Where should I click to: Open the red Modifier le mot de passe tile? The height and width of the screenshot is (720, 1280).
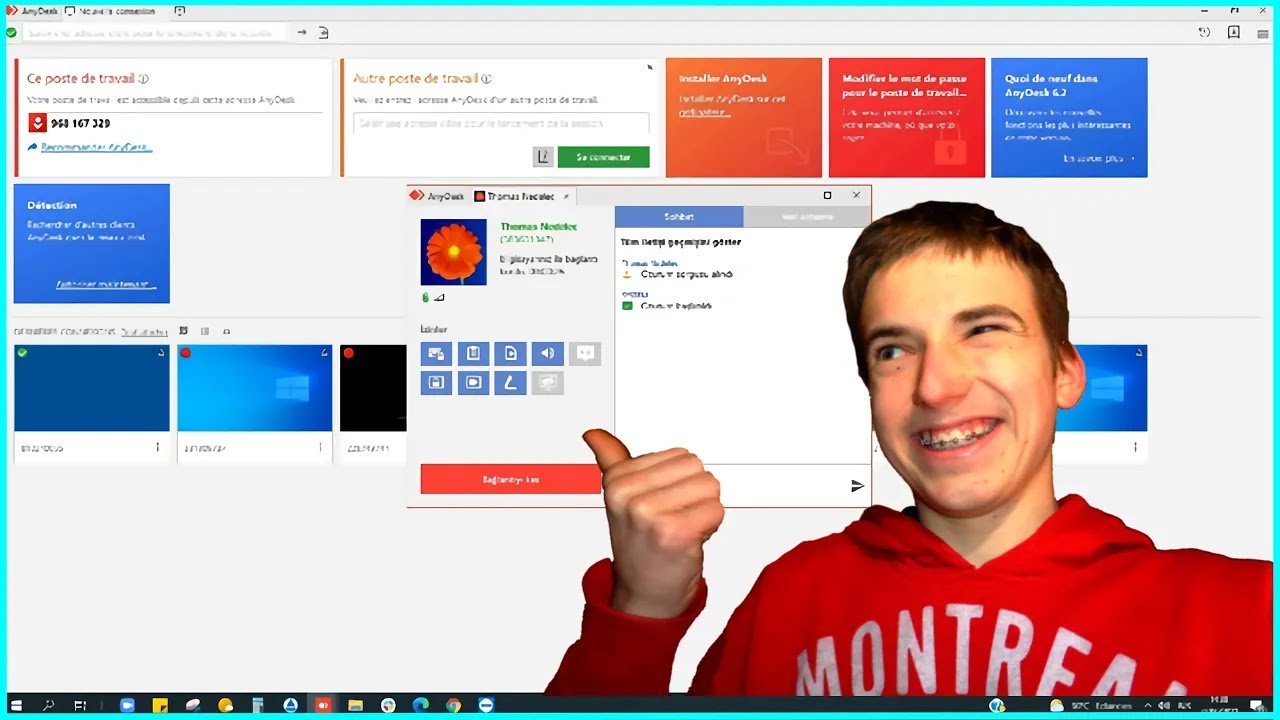(907, 117)
